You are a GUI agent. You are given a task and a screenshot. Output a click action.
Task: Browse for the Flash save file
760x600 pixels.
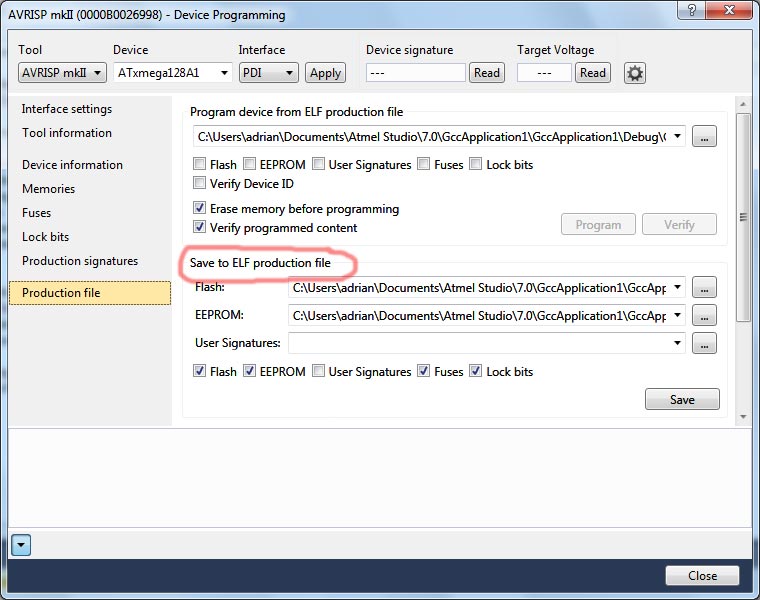tap(704, 287)
